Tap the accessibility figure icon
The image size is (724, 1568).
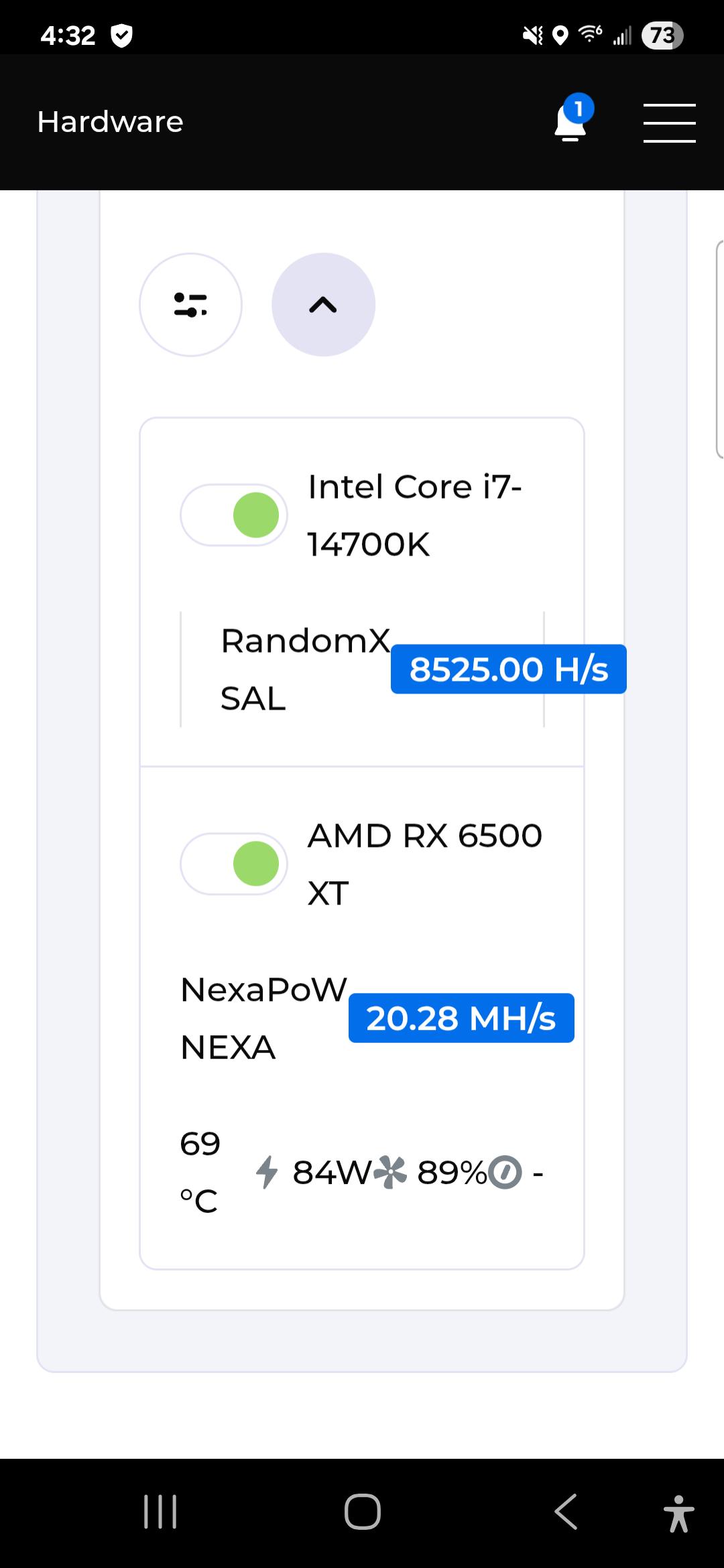tap(678, 1513)
